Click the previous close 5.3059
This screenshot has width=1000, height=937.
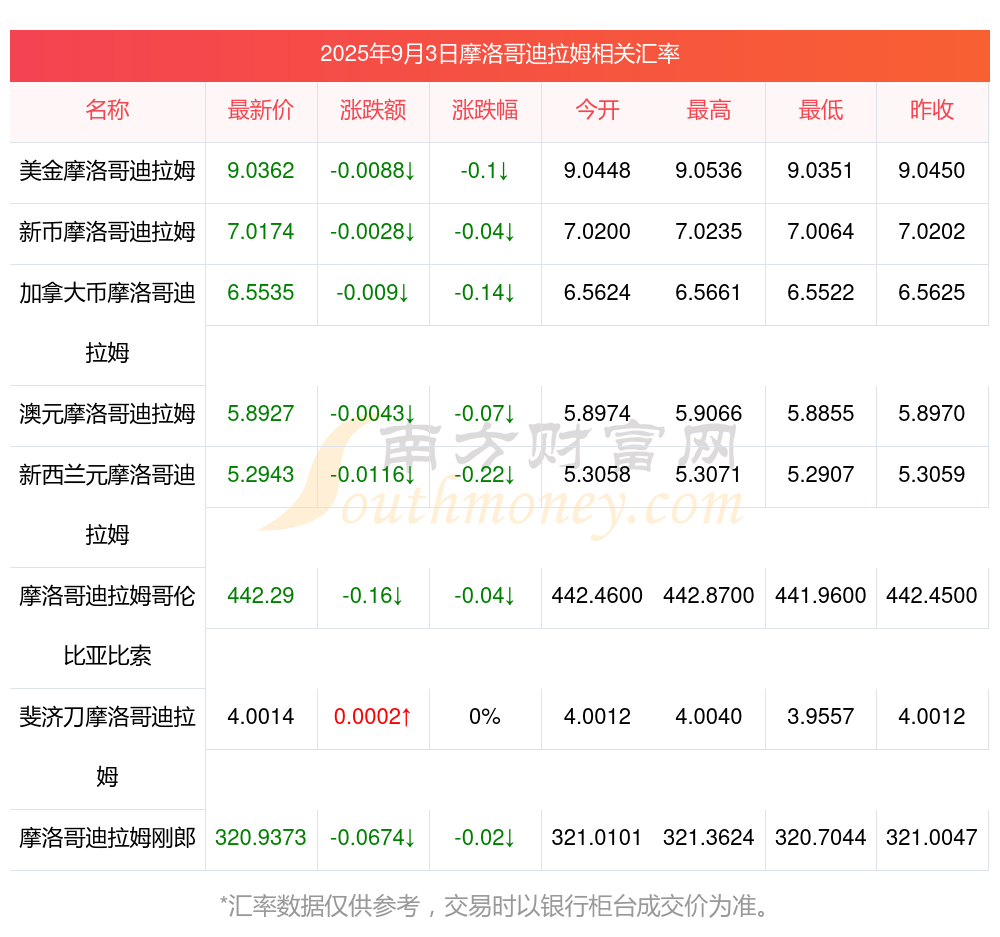[932, 475]
